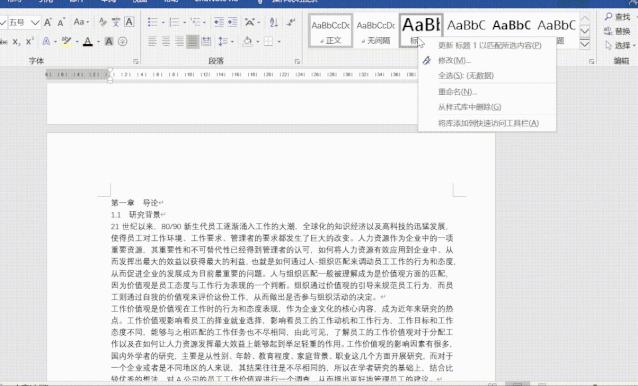
Task: Expand the numbering library dropdown arrow
Action: [x=184, y=22]
